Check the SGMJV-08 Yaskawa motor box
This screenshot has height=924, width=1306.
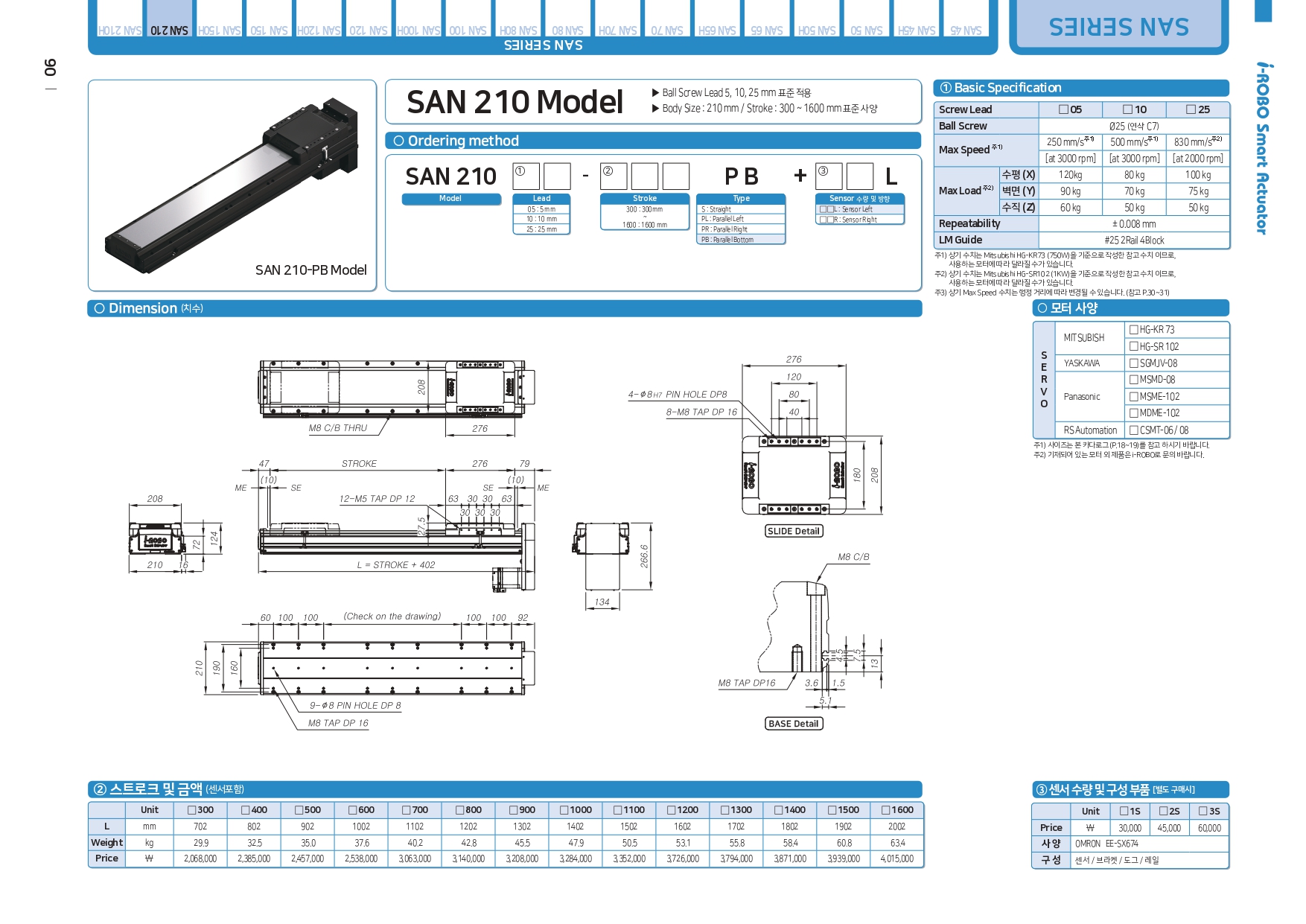1133,363
